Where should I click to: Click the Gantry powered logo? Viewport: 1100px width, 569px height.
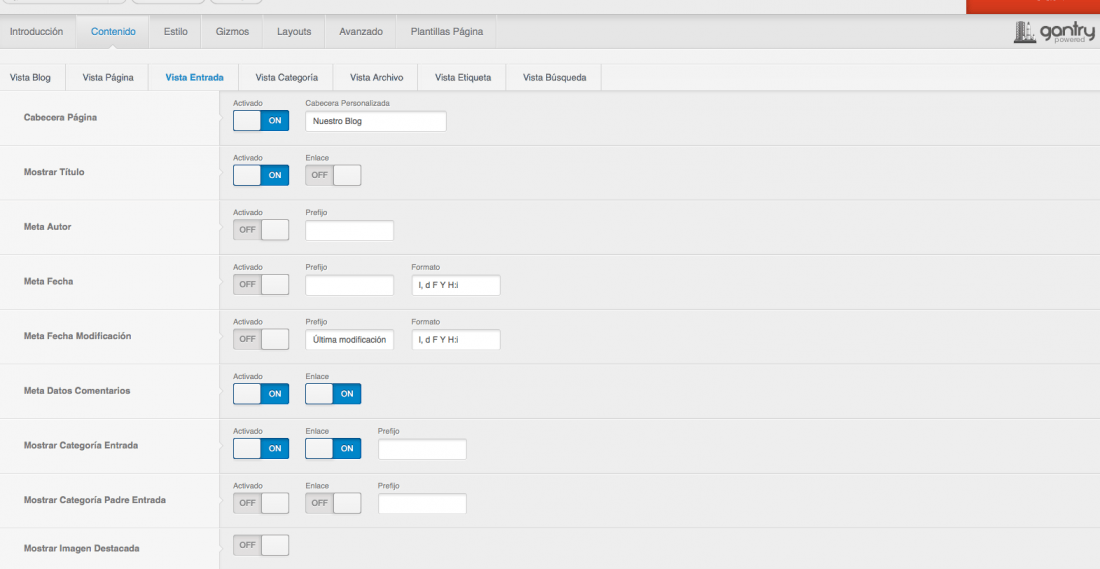click(1054, 32)
